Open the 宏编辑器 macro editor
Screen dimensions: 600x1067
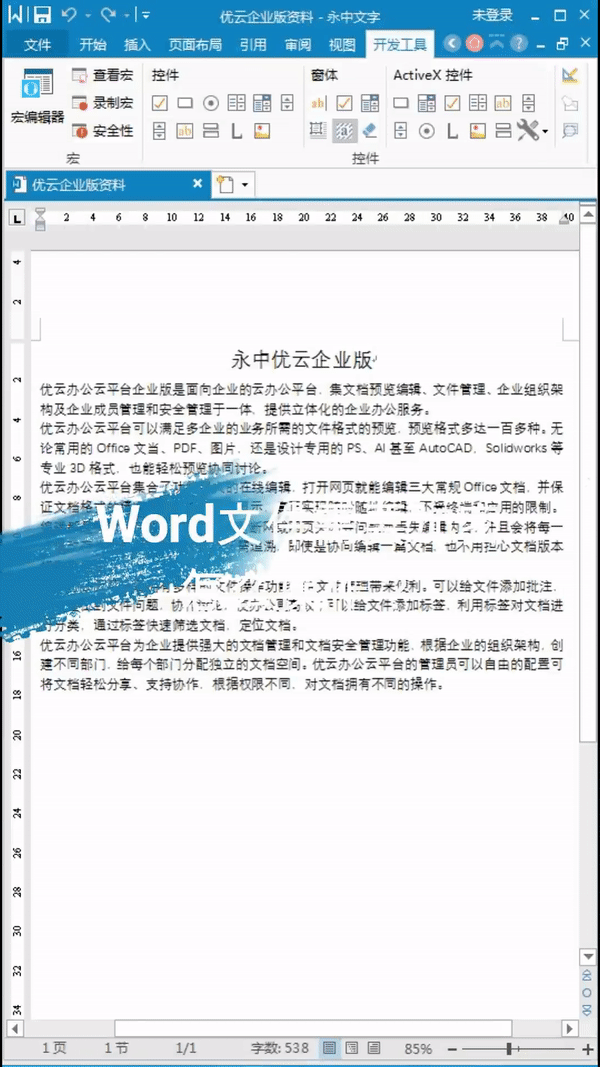tap(37, 97)
